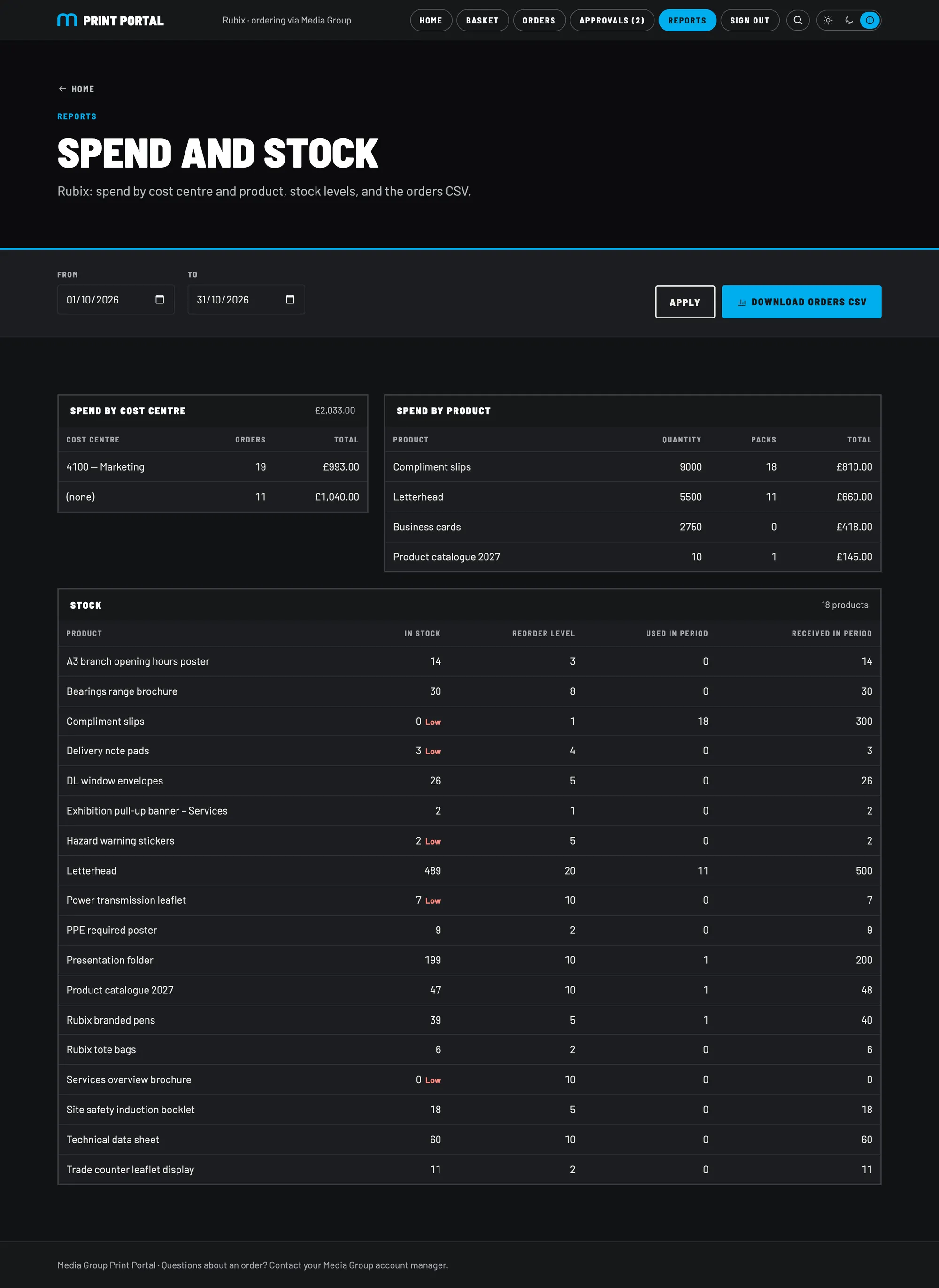
Task: Switch to dark theme moon icon
Action: point(849,21)
